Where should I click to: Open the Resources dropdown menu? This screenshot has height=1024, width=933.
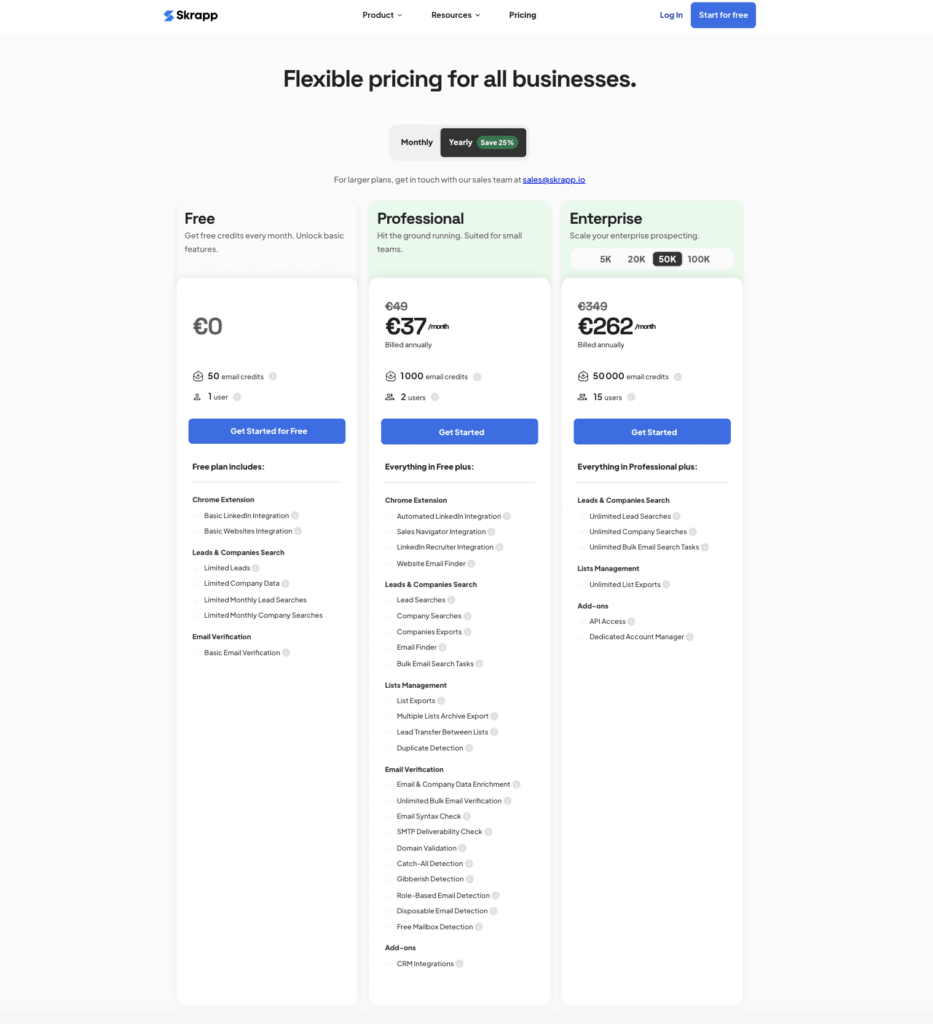coord(455,15)
